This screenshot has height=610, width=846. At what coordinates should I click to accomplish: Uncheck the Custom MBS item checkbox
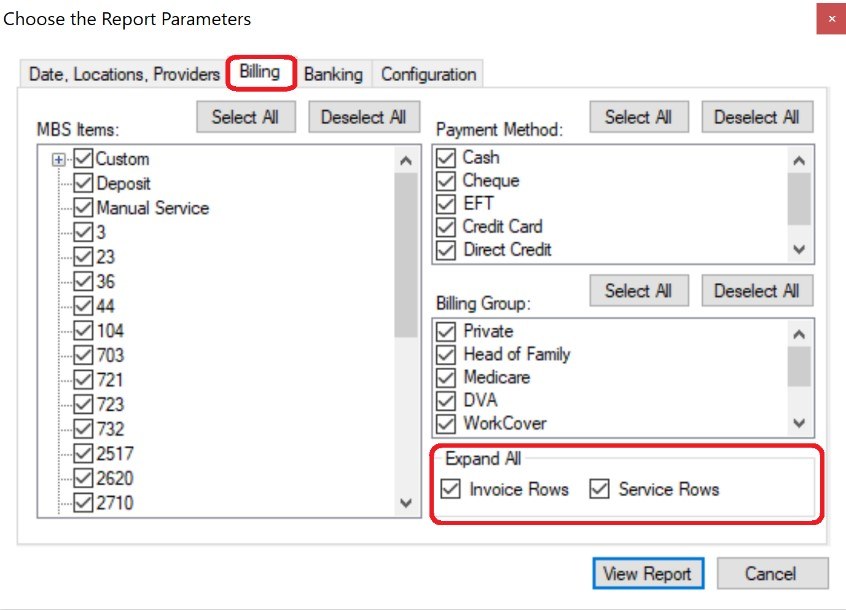83,159
